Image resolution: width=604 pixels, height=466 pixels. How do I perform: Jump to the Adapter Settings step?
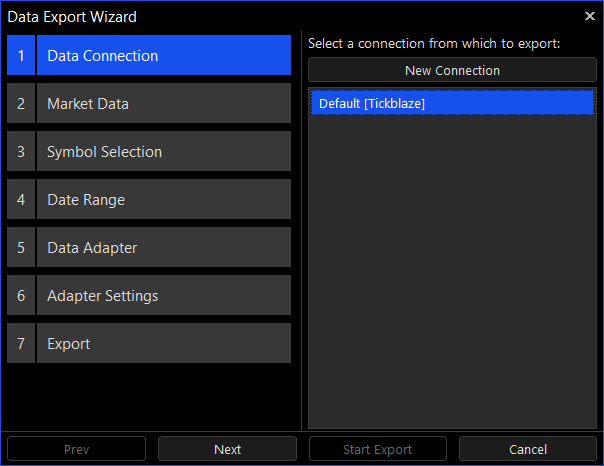click(x=163, y=296)
